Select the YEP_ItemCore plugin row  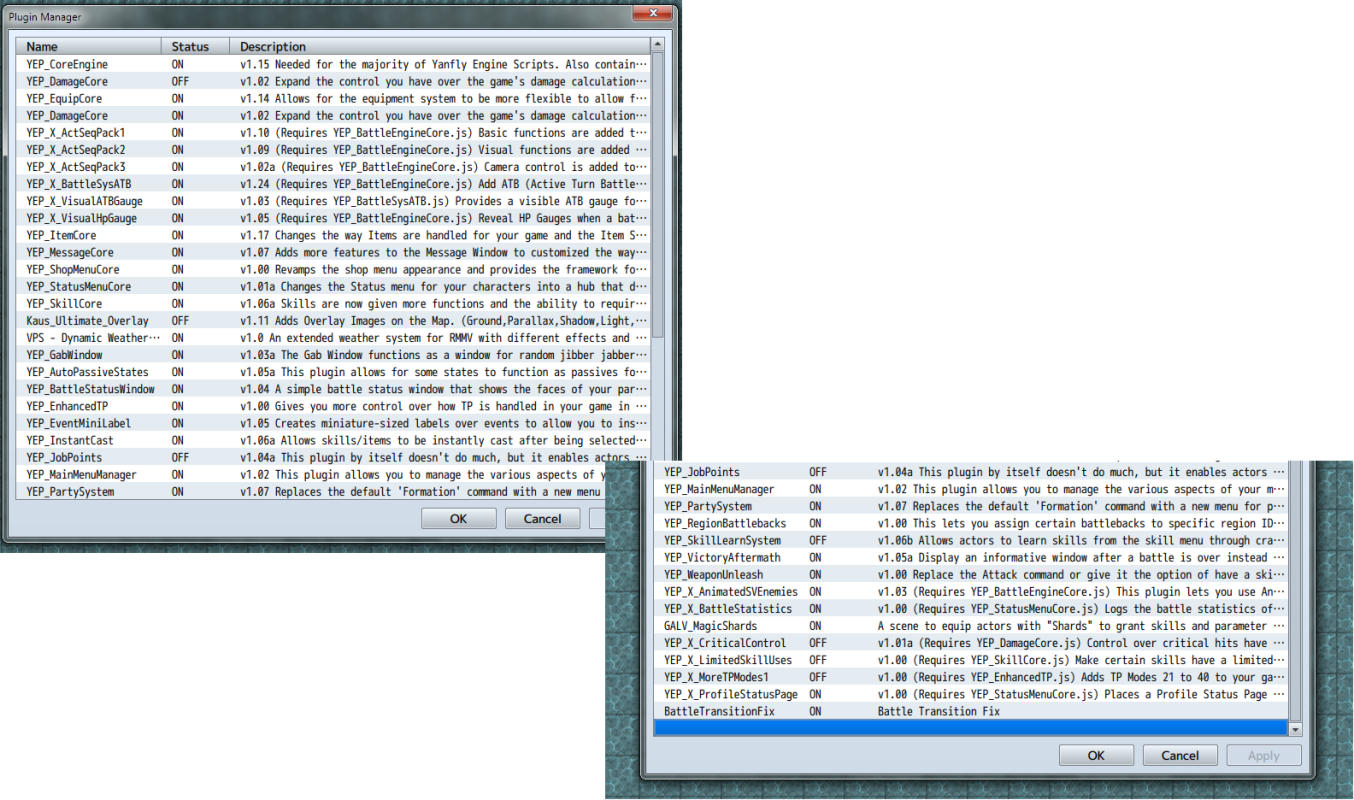click(x=333, y=235)
